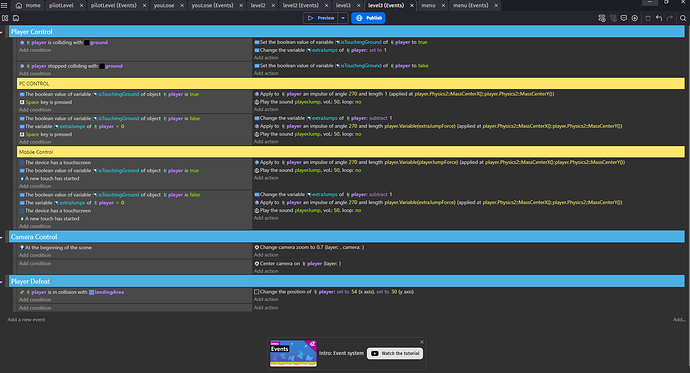Close the level3 scene tab

359,5
